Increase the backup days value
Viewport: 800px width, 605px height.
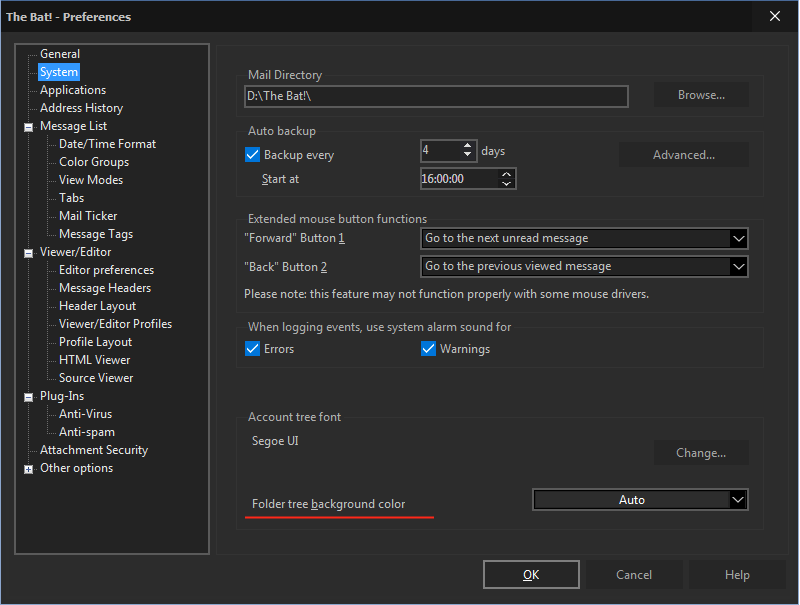(467, 146)
